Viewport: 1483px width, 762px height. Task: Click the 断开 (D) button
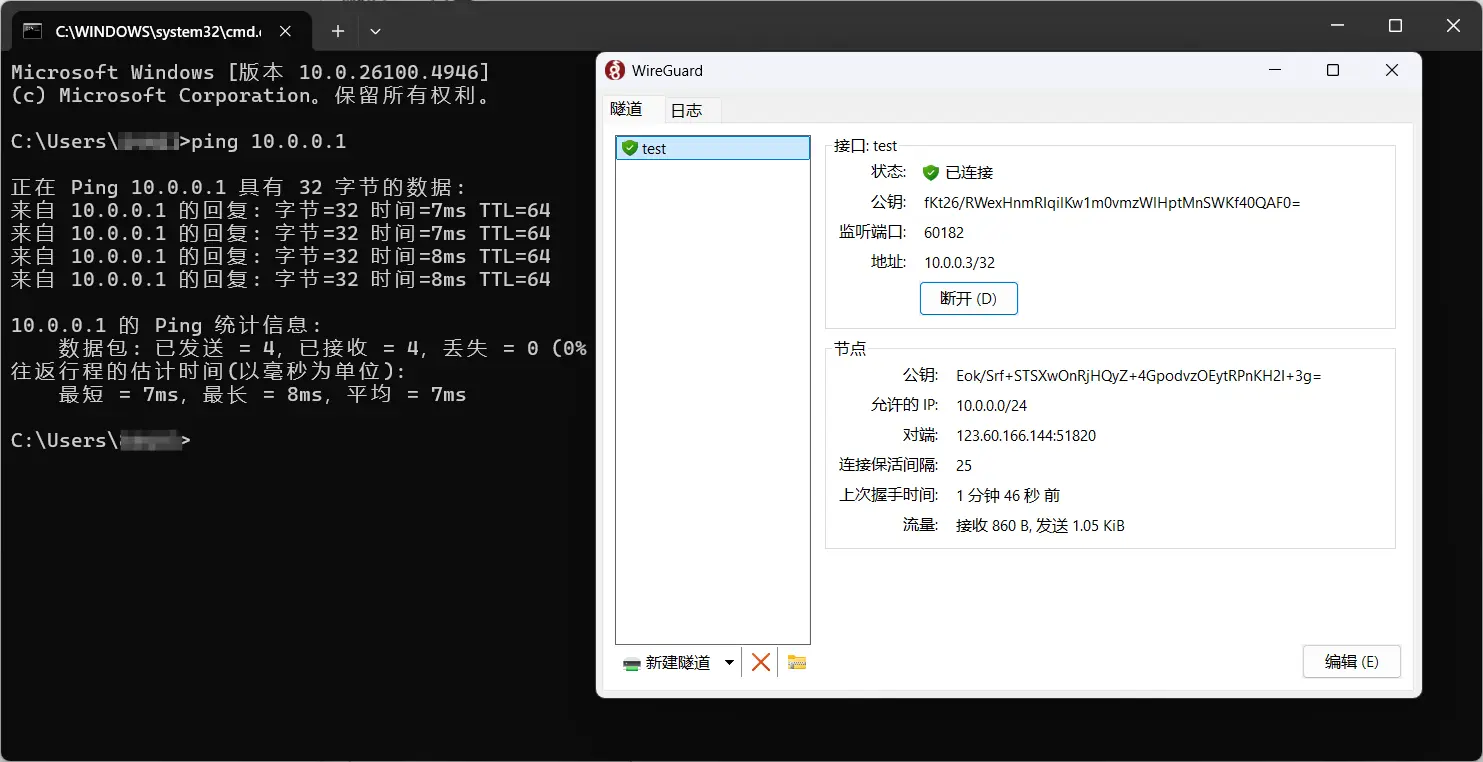[x=968, y=299]
